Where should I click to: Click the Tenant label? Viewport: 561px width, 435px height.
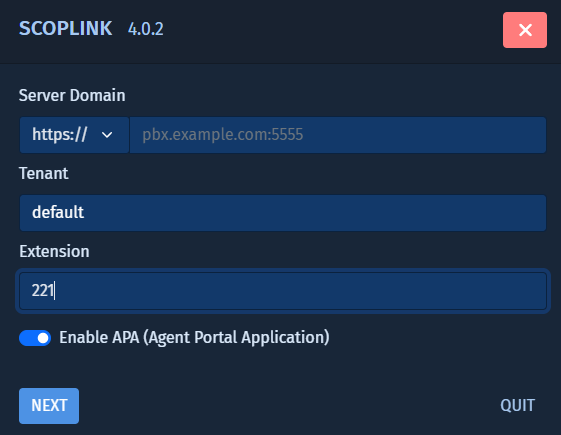[x=43, y=173]
